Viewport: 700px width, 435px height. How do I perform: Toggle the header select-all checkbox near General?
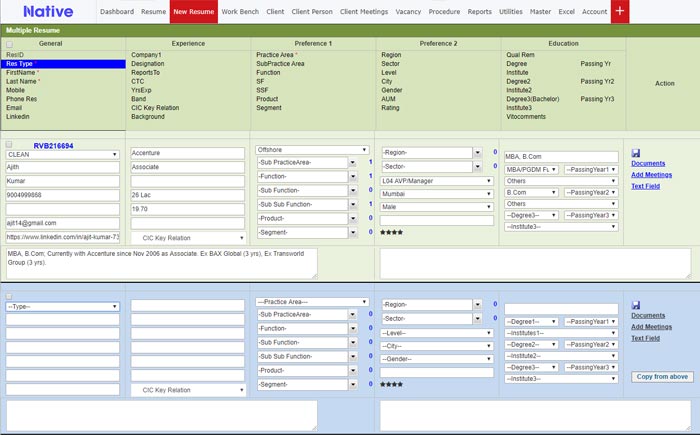9,44
